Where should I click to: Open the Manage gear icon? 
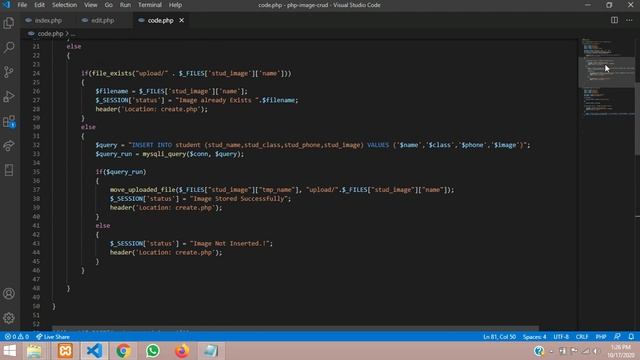click(9, 318)
